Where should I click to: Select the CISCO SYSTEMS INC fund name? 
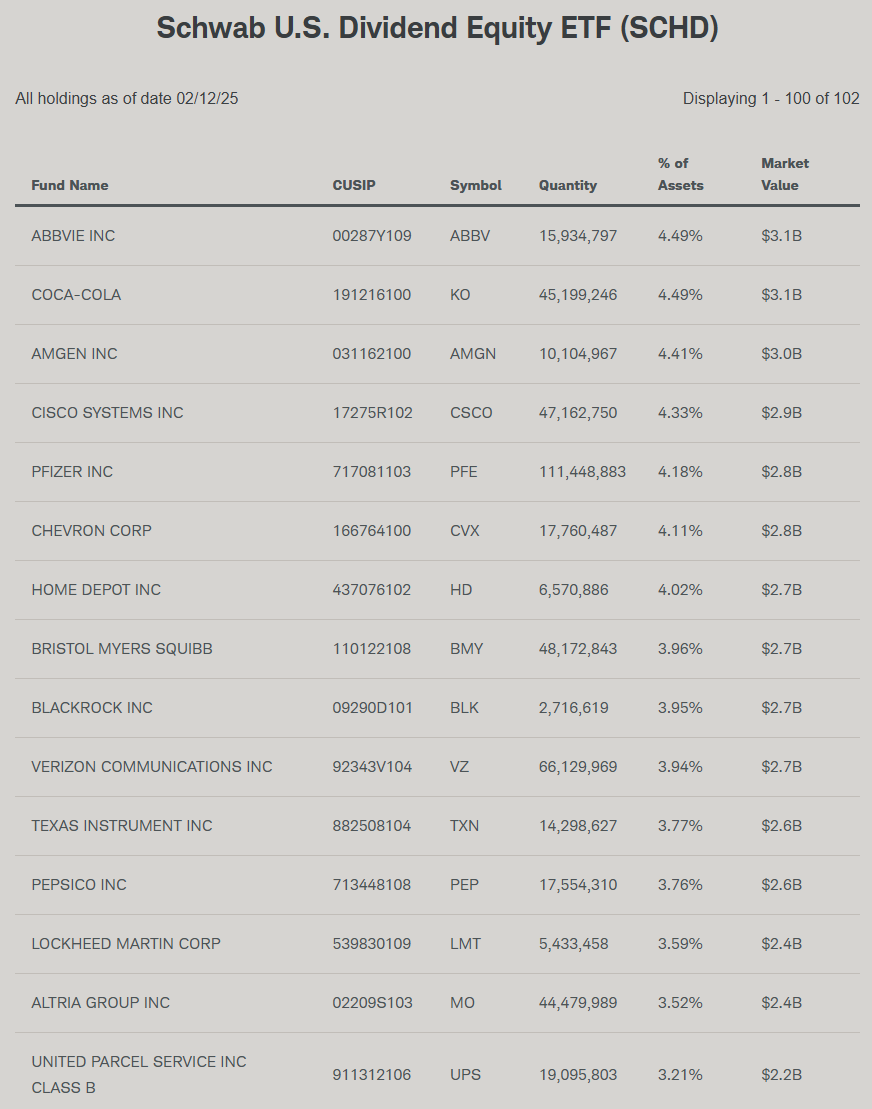107,412
